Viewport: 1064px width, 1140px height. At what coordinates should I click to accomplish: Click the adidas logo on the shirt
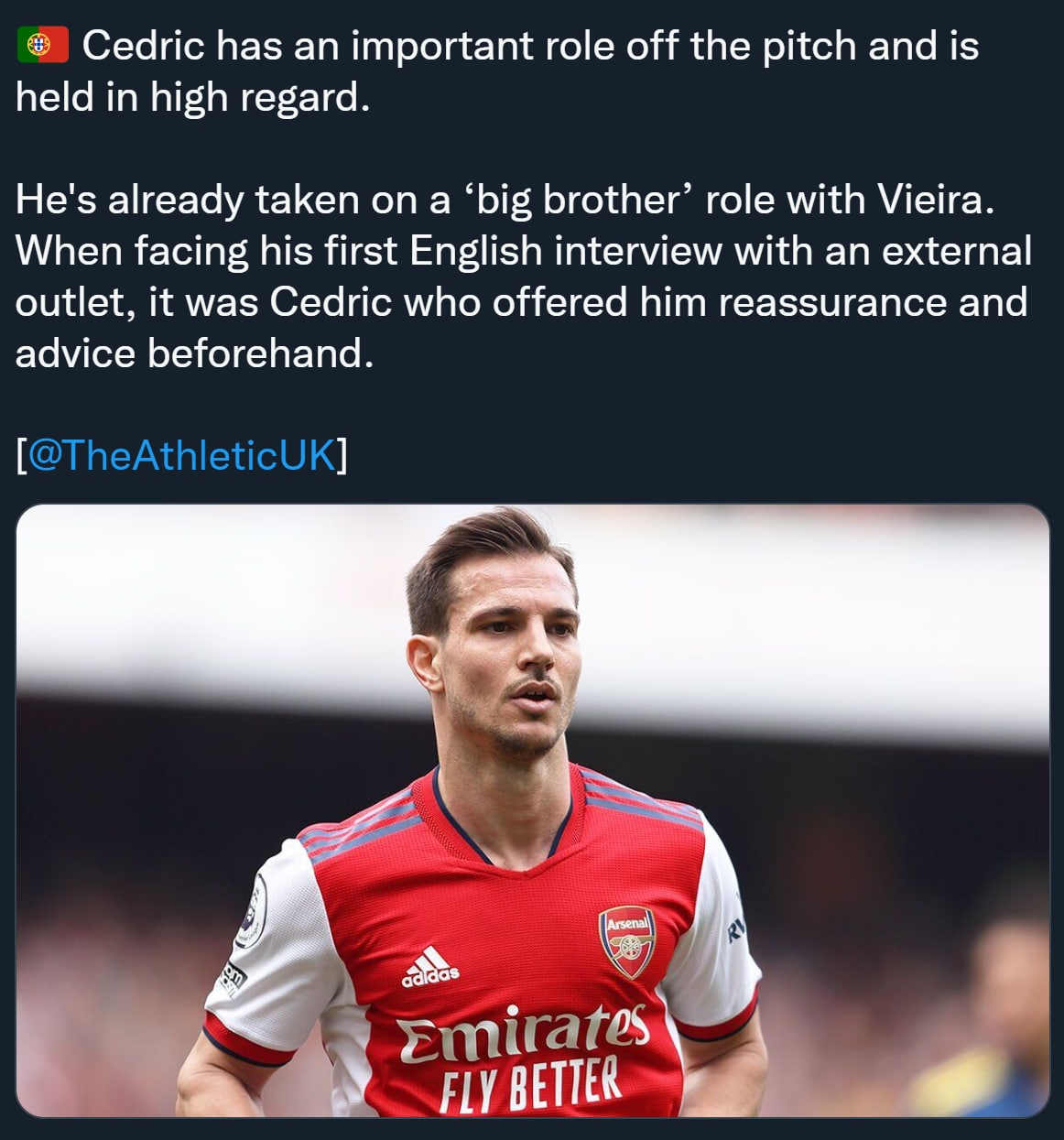pyautogui.click(x=429, y=969)
